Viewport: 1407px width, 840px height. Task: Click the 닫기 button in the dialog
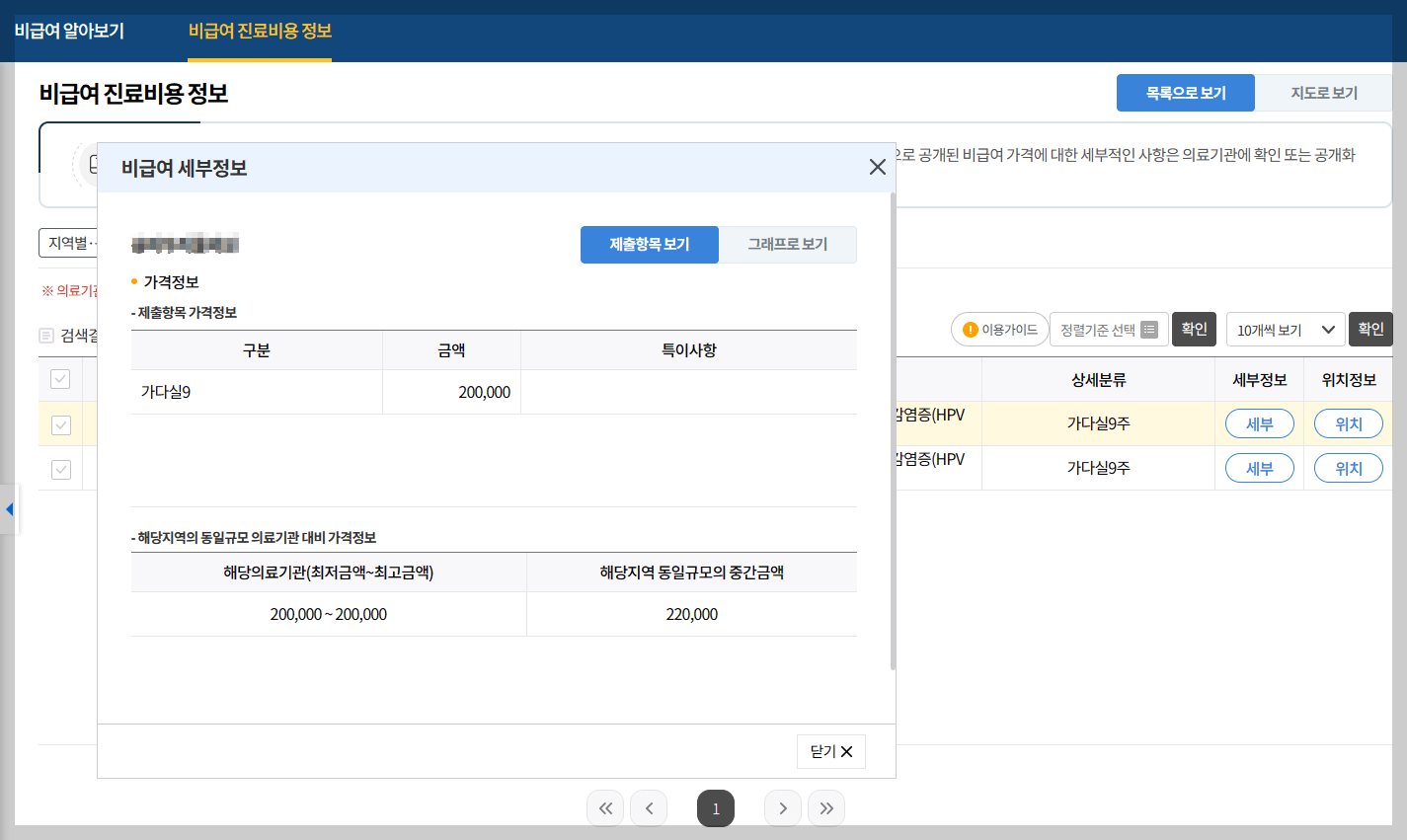[831, 751]
